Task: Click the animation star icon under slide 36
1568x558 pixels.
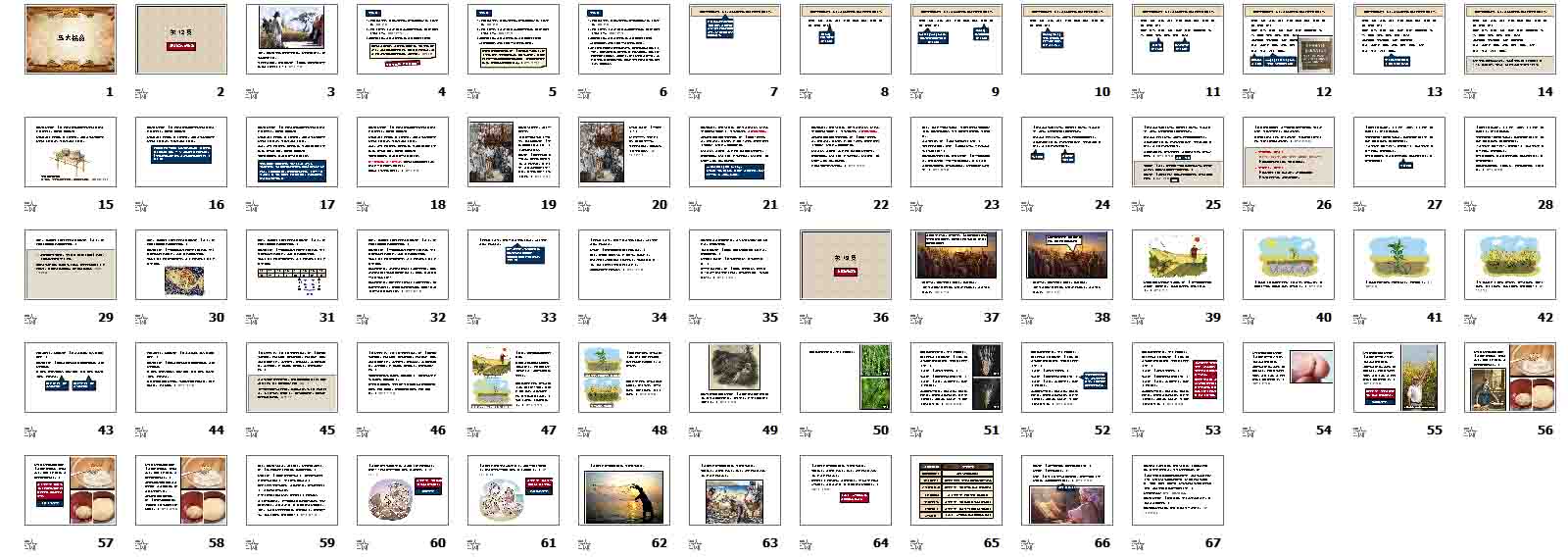Action: [x=806, y=320]
